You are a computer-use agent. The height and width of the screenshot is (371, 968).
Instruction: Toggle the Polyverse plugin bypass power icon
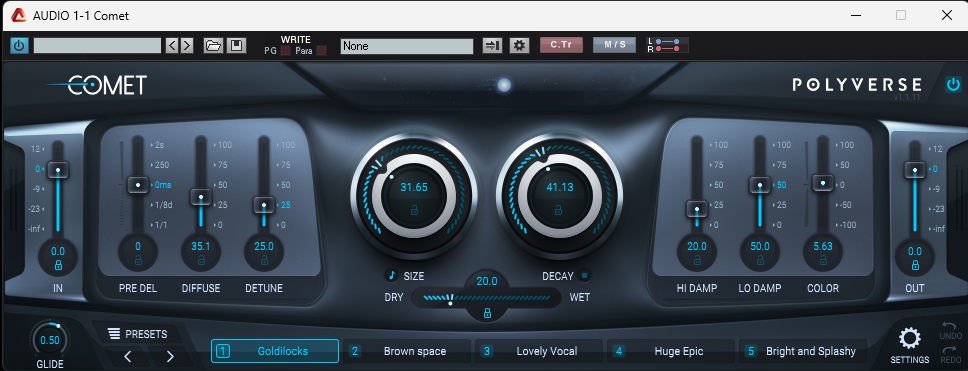[x=953, y=85]
